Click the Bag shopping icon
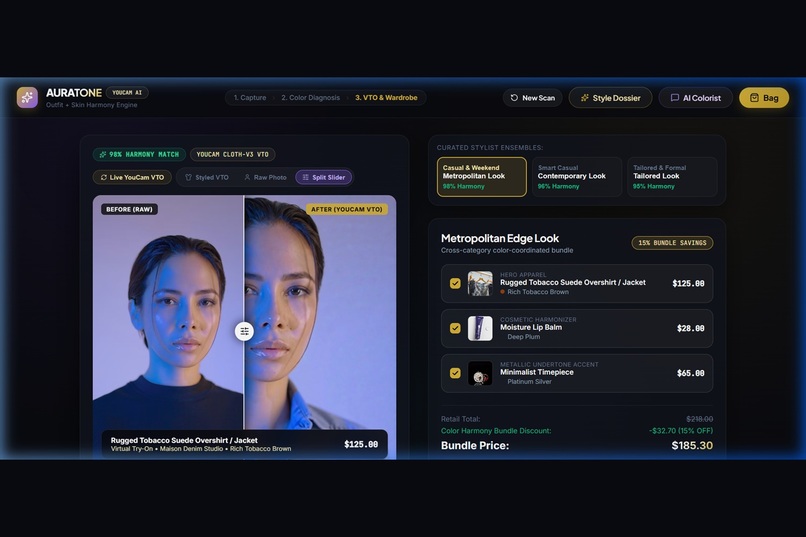Viewport: 806px width, 537px height. (754, 98)
